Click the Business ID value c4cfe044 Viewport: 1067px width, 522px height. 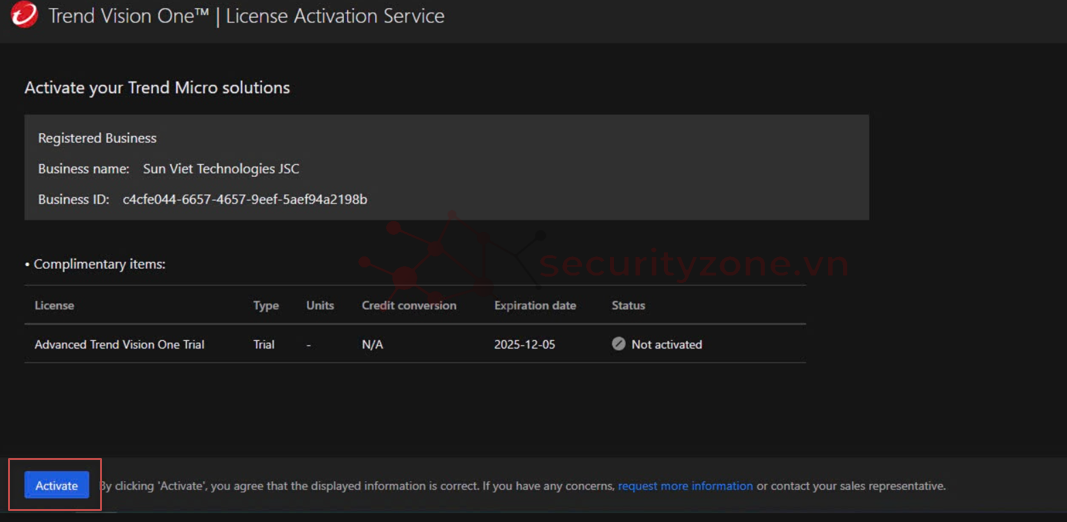[244, 199]
